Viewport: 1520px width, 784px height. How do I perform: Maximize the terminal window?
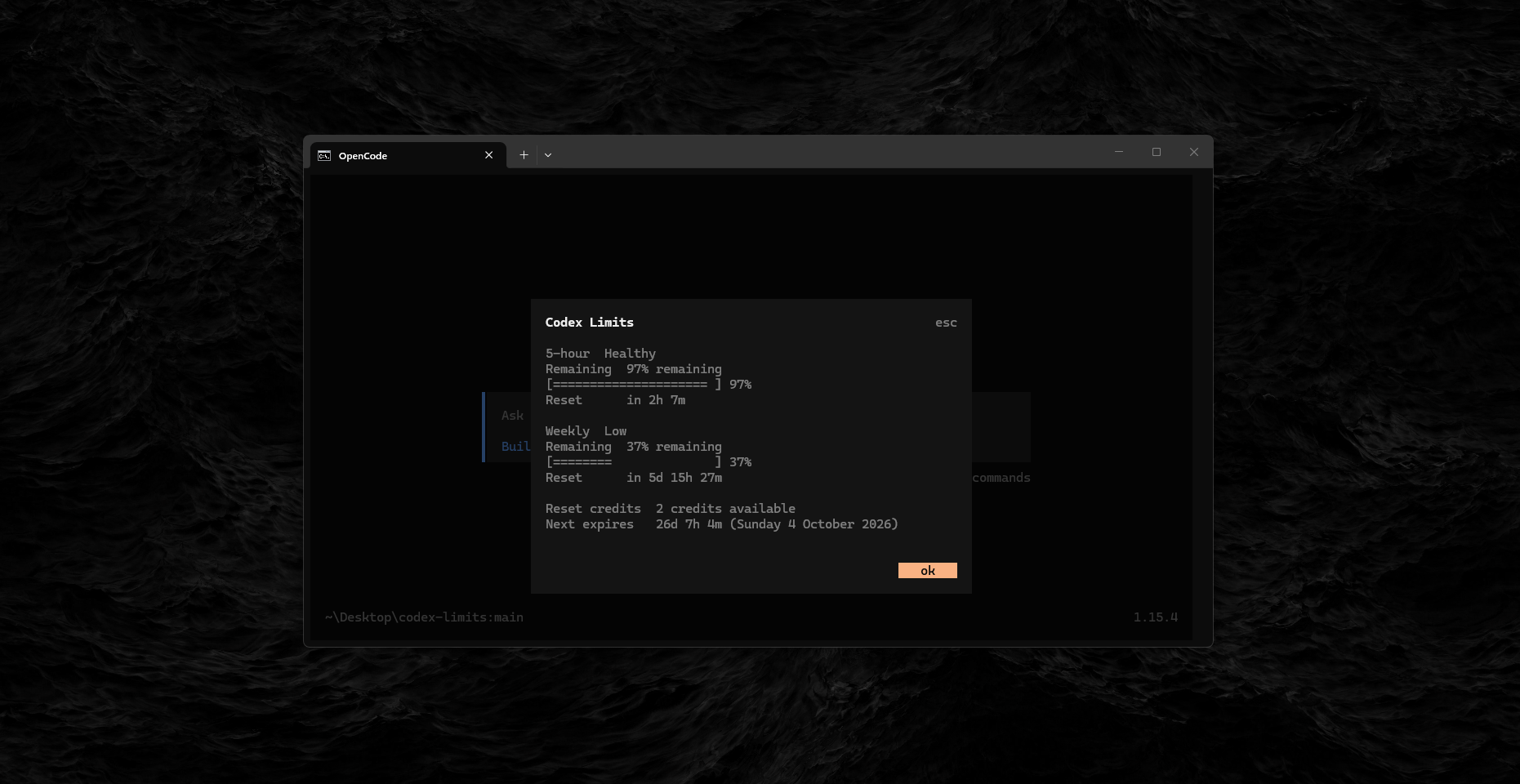tap(1157, 152)
